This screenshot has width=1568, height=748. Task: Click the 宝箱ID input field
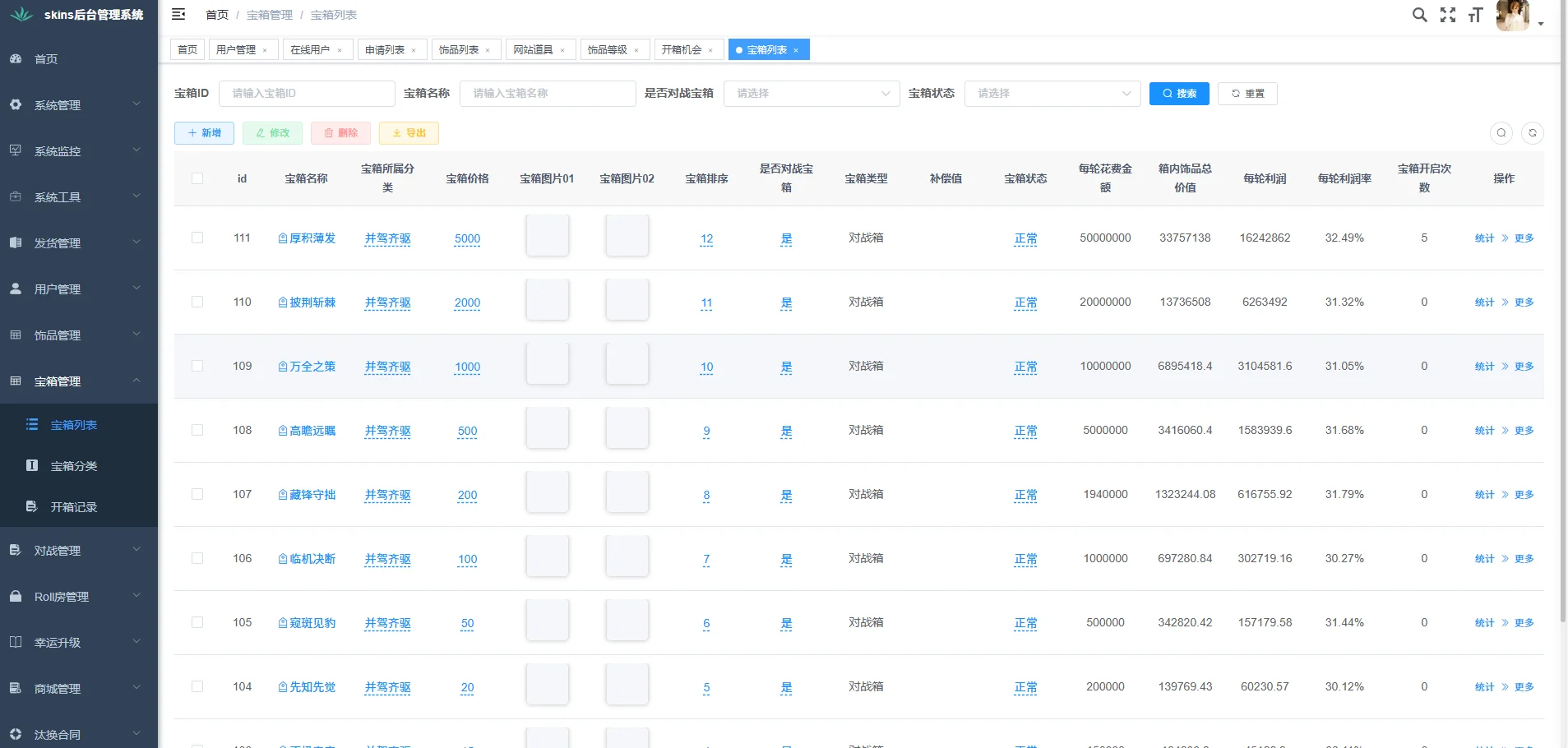(x=307, y=93)
